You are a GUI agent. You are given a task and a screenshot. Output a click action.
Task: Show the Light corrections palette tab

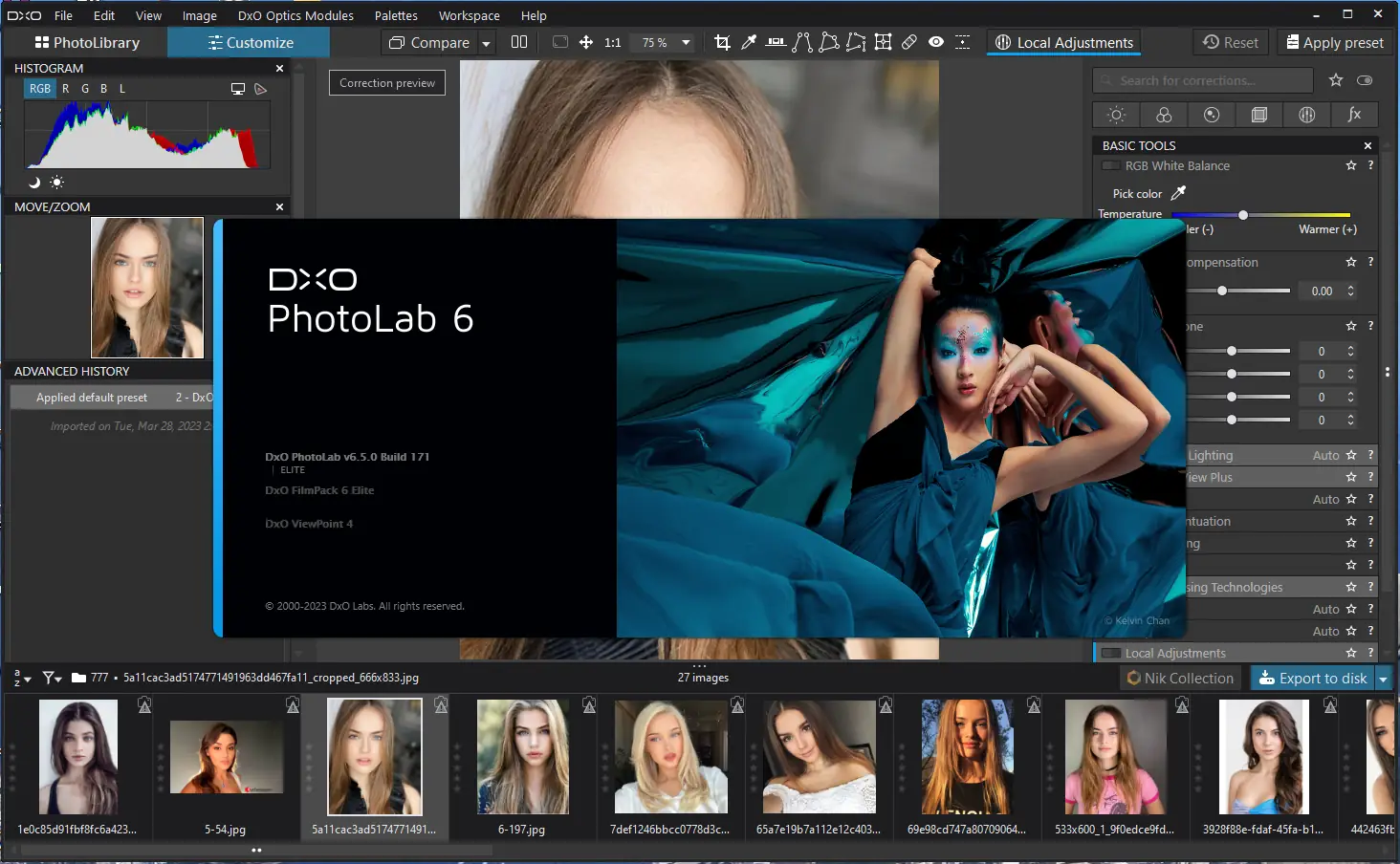[x=1116, y=115]
